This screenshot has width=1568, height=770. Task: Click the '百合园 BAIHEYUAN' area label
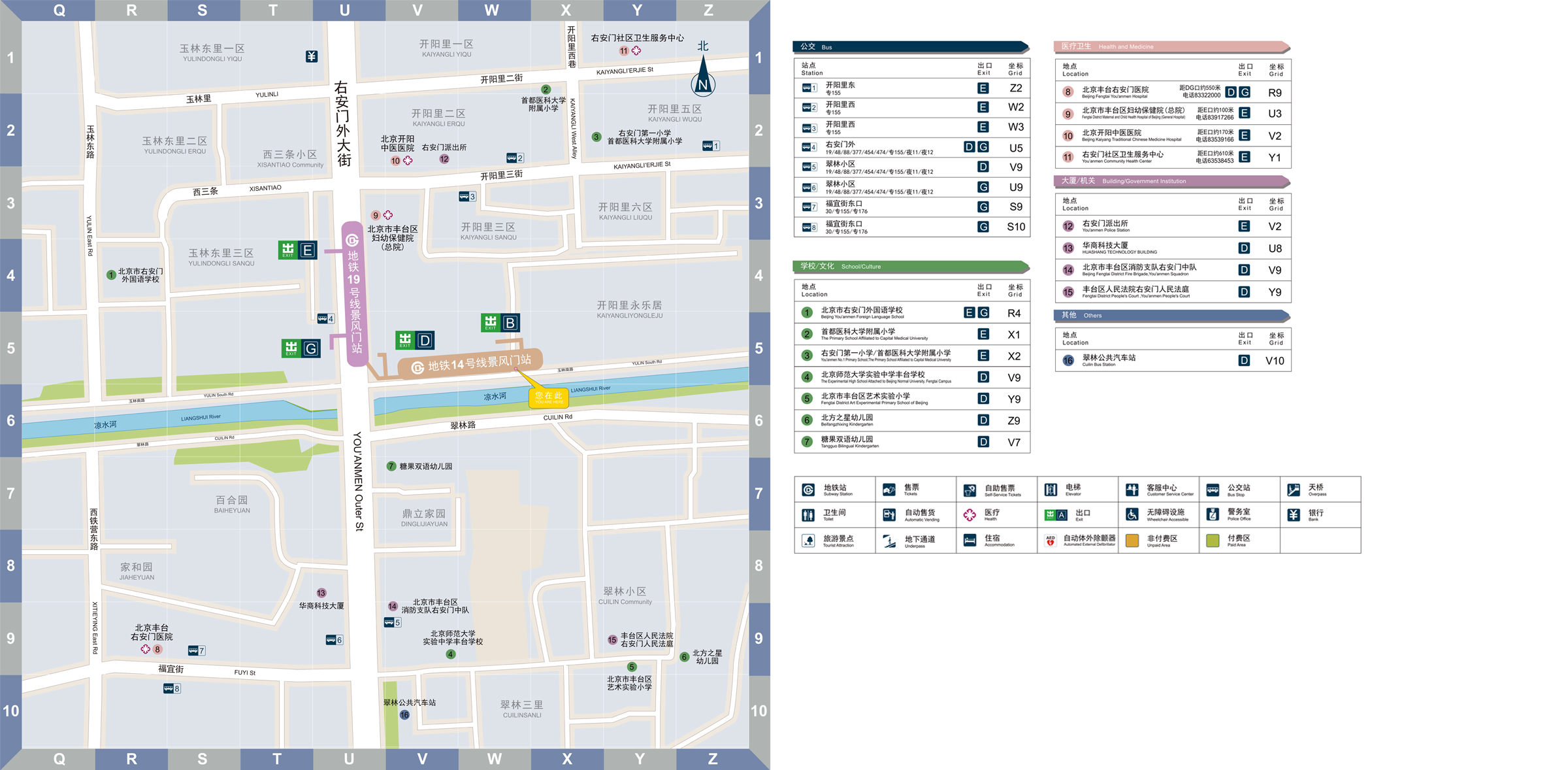click(x=232, y=504)
